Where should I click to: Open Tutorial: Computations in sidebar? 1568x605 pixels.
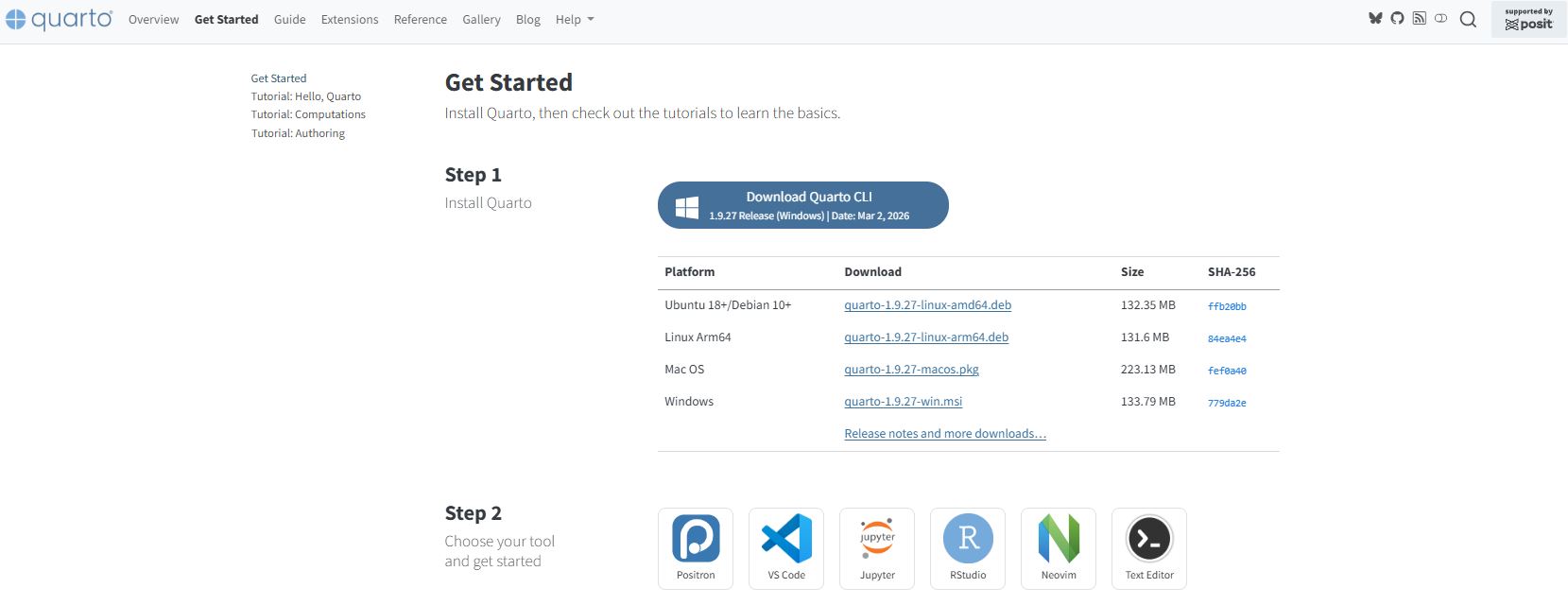308,114
